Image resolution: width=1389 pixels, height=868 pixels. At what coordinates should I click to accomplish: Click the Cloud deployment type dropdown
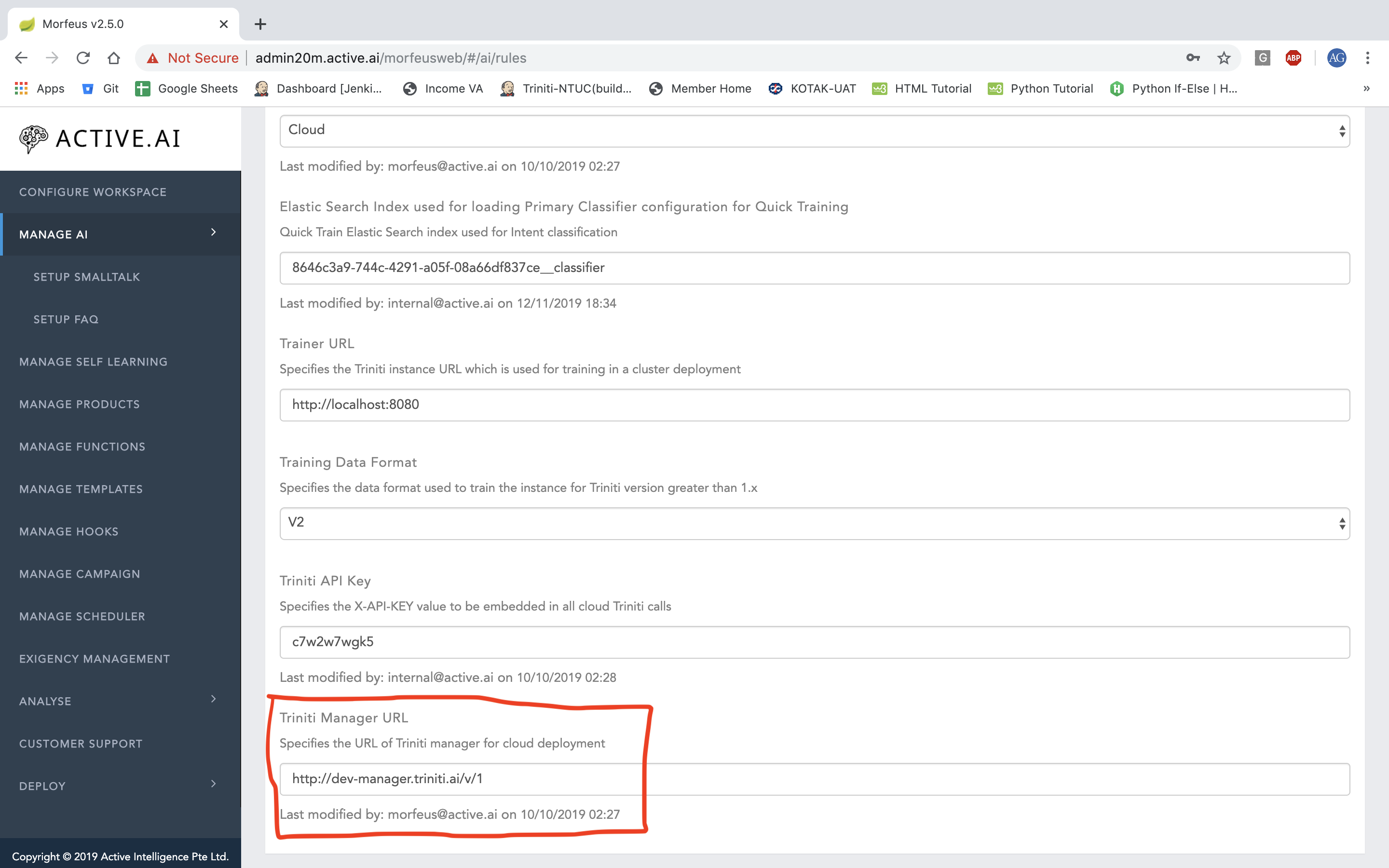point(814,130)
